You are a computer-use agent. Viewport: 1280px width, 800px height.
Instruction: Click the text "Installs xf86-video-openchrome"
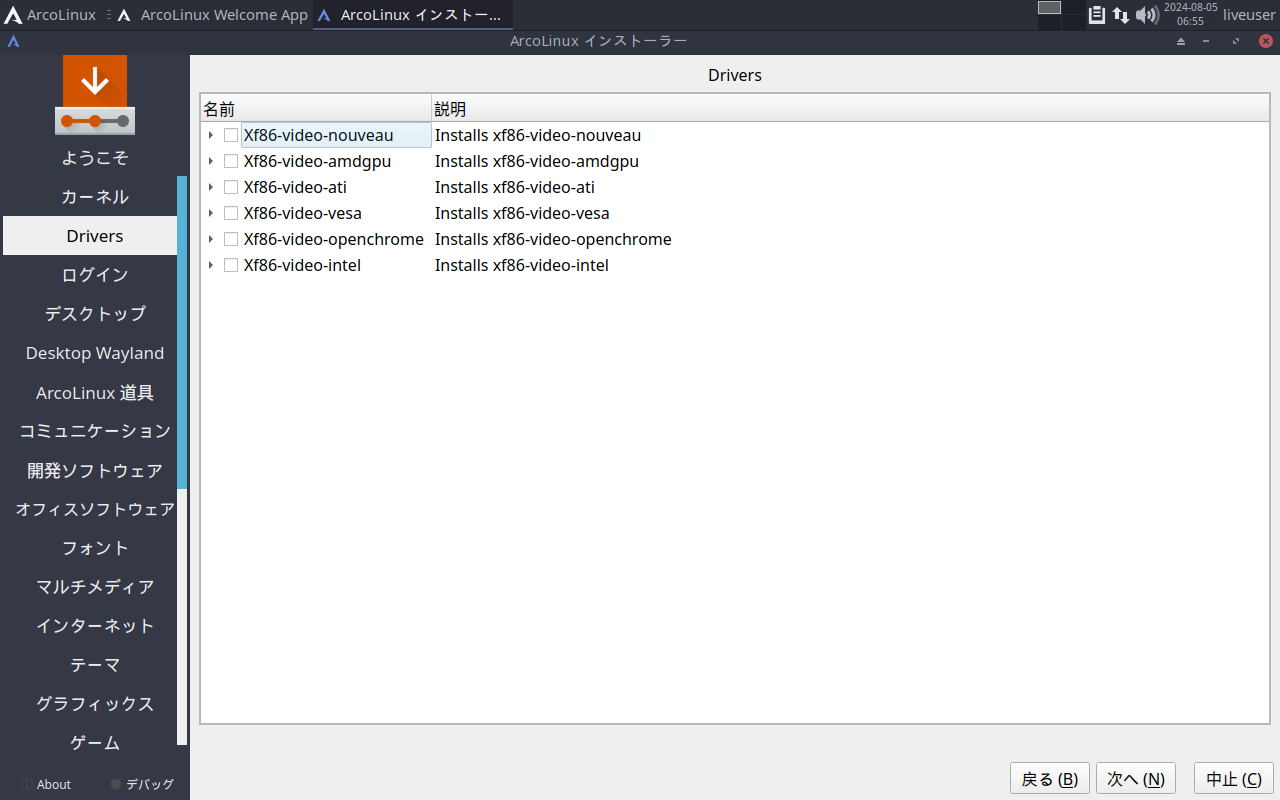coord(553,239)
